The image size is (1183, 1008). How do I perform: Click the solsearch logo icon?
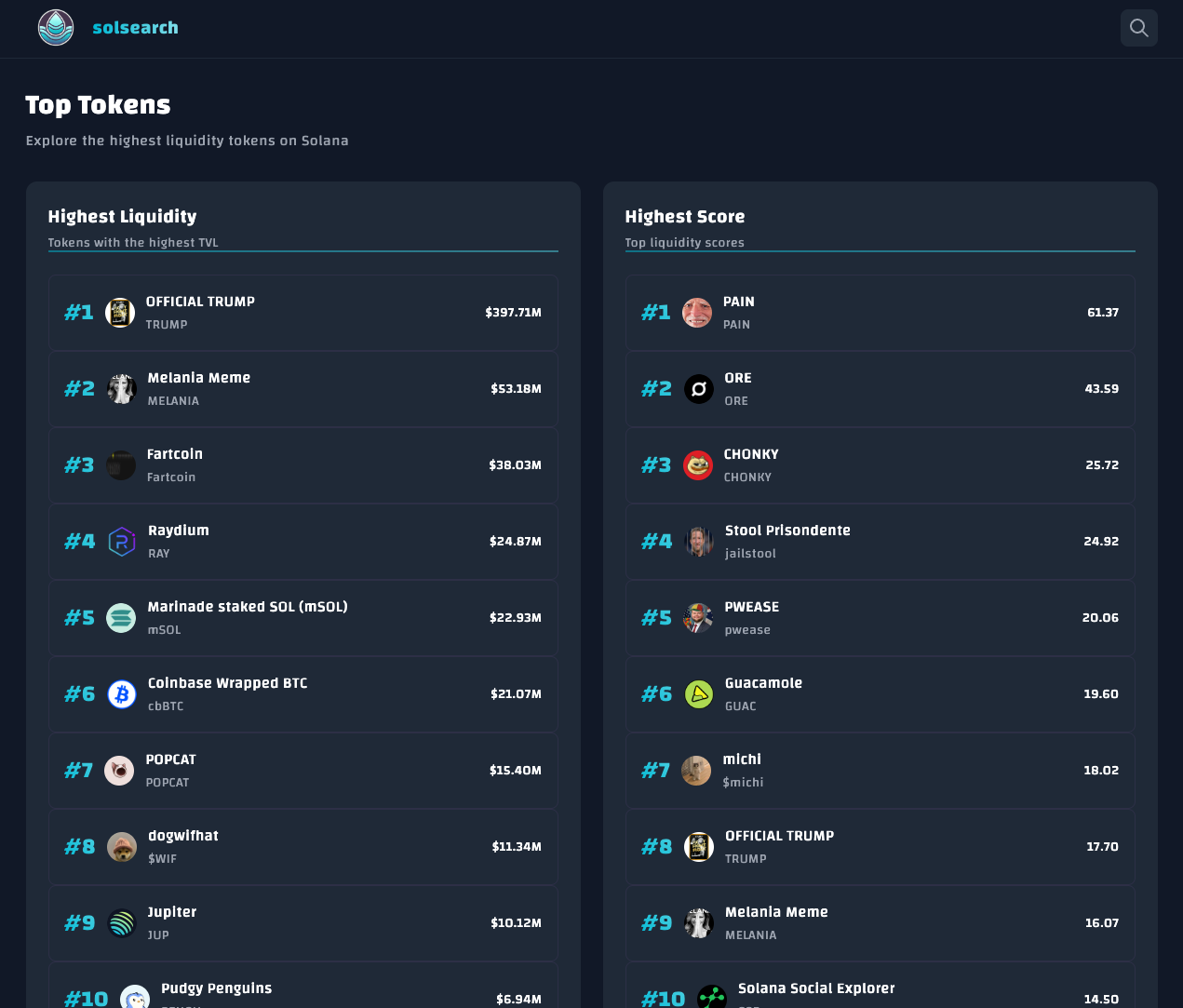(56, 28)
